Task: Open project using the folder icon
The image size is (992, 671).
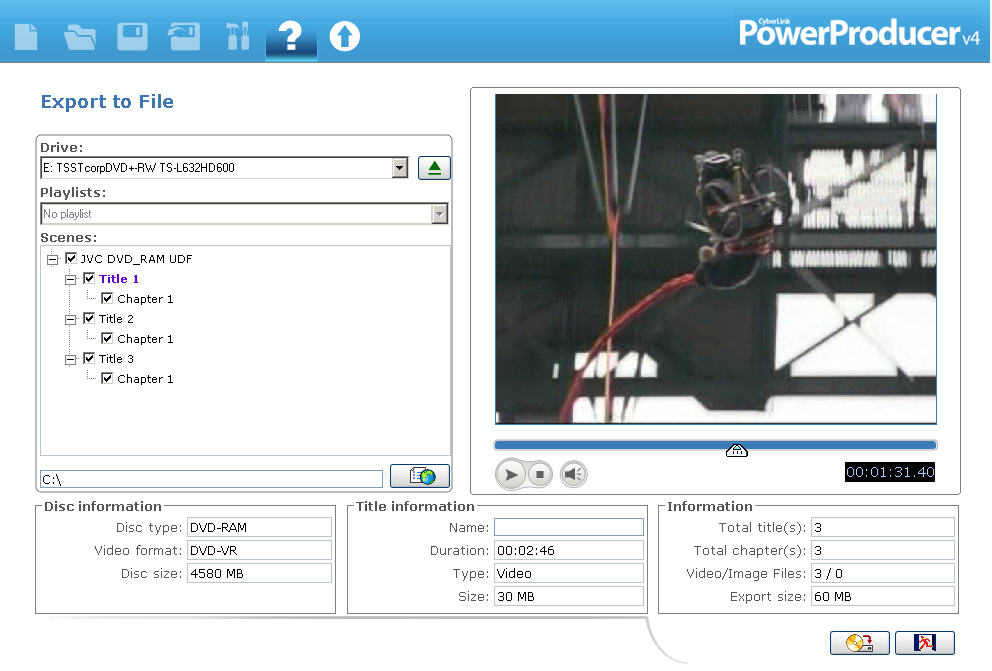Action: coord(80,37)
